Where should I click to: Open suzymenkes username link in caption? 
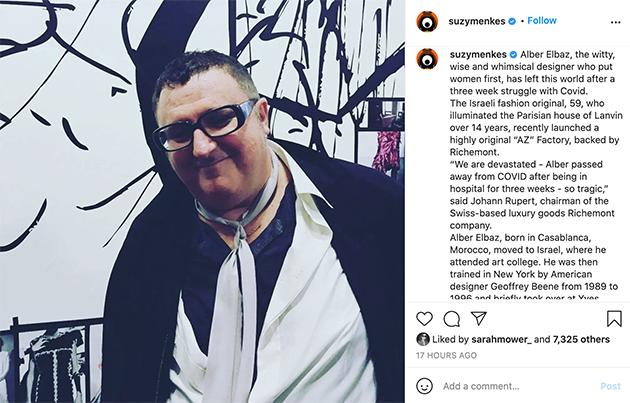[x=478, y=55]
